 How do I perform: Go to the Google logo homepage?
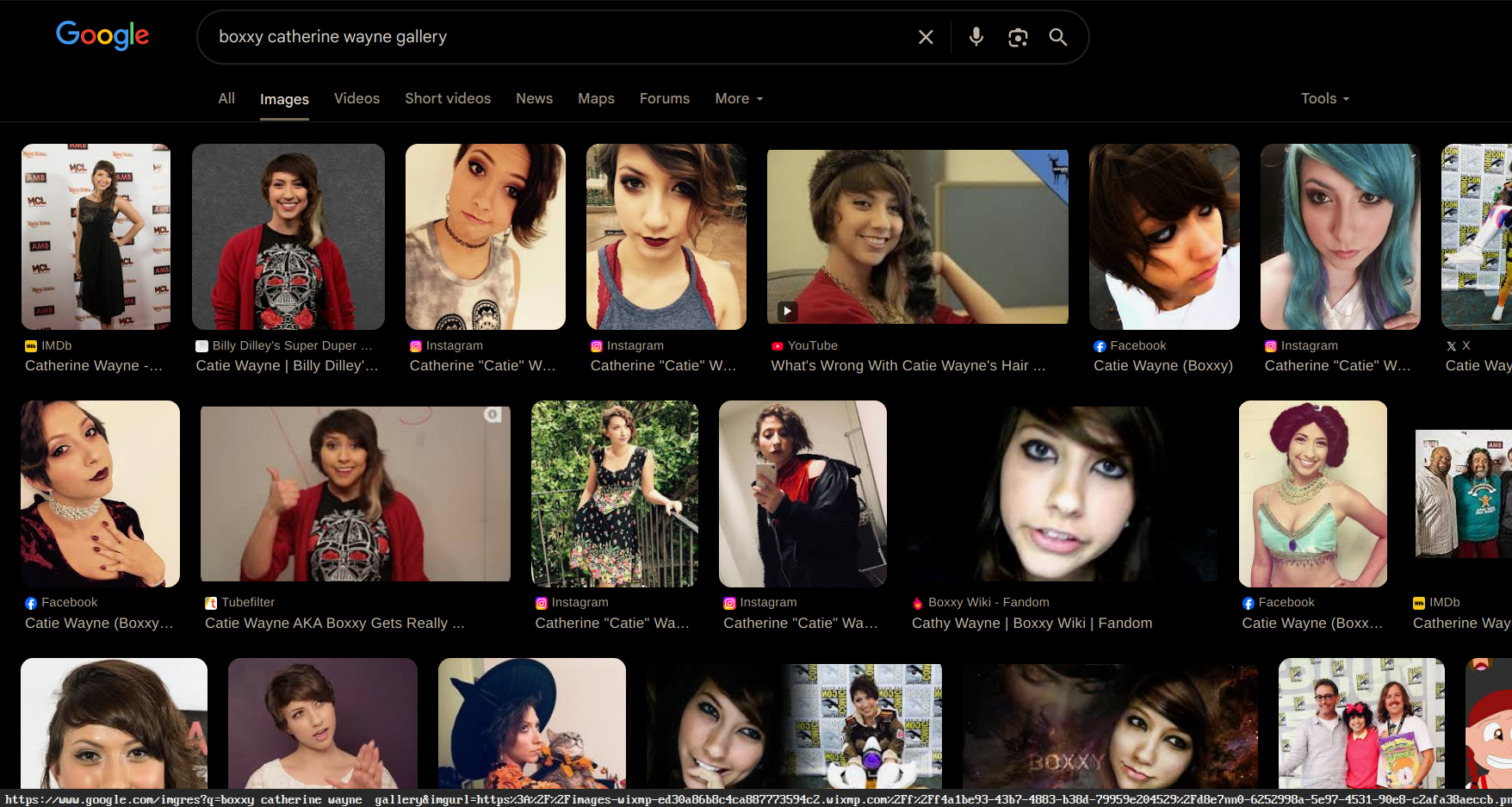tap(102, 35)
